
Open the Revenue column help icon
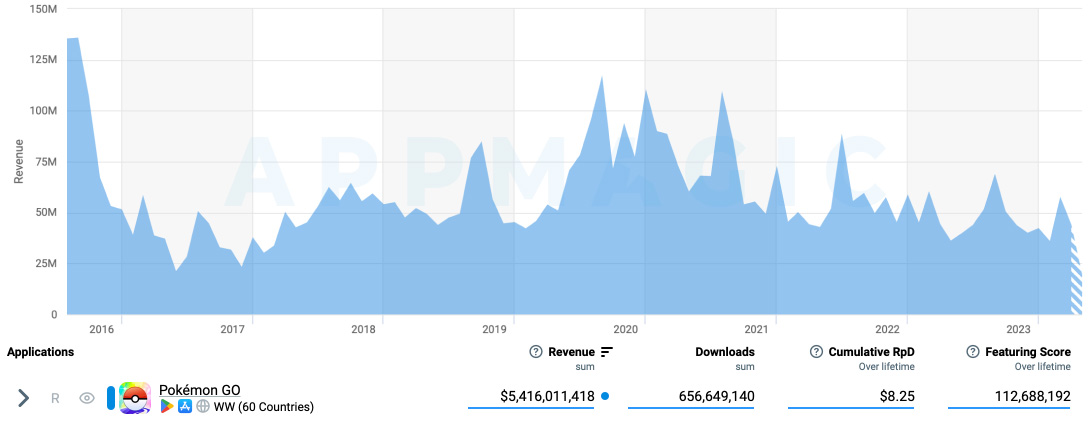(536, 352)
